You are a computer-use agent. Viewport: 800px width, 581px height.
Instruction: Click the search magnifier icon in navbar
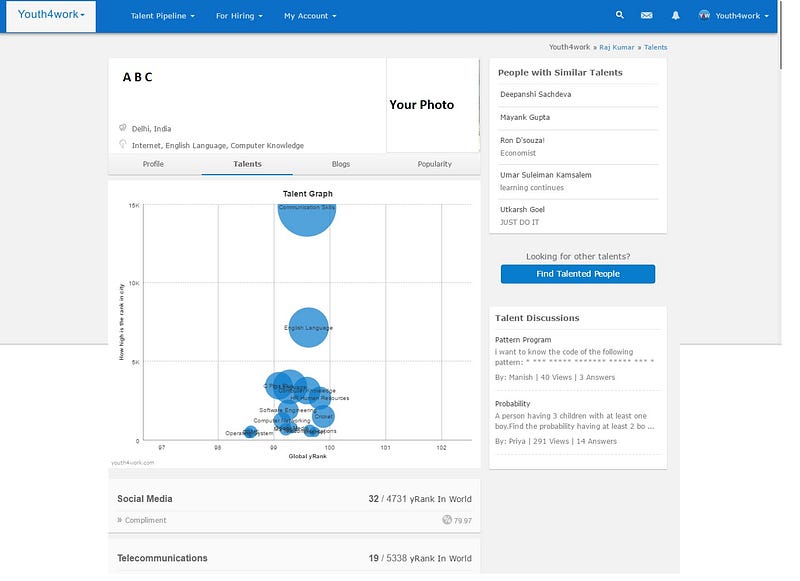pos(619,15)
